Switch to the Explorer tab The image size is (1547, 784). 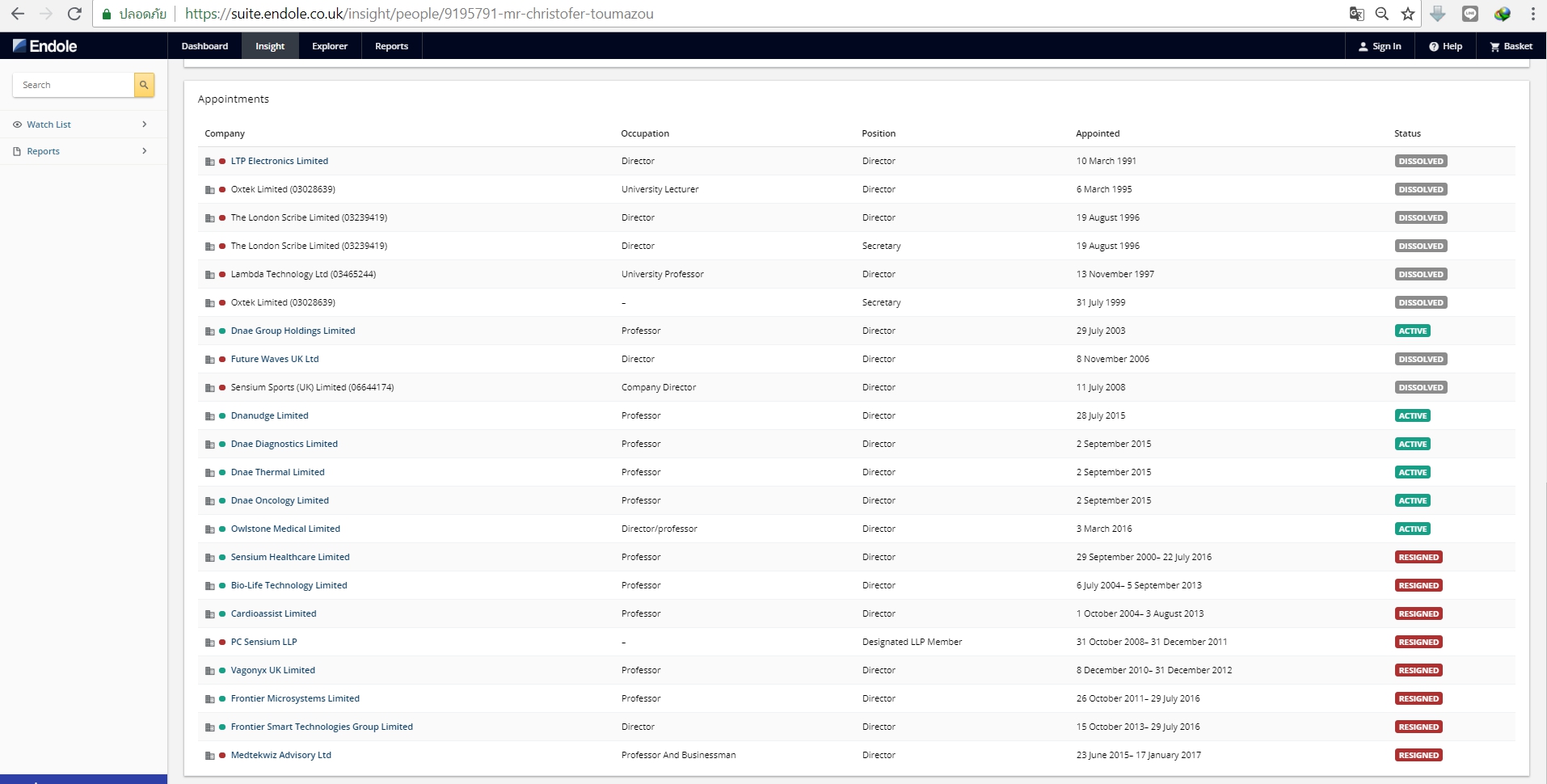[x=330, y=46]
